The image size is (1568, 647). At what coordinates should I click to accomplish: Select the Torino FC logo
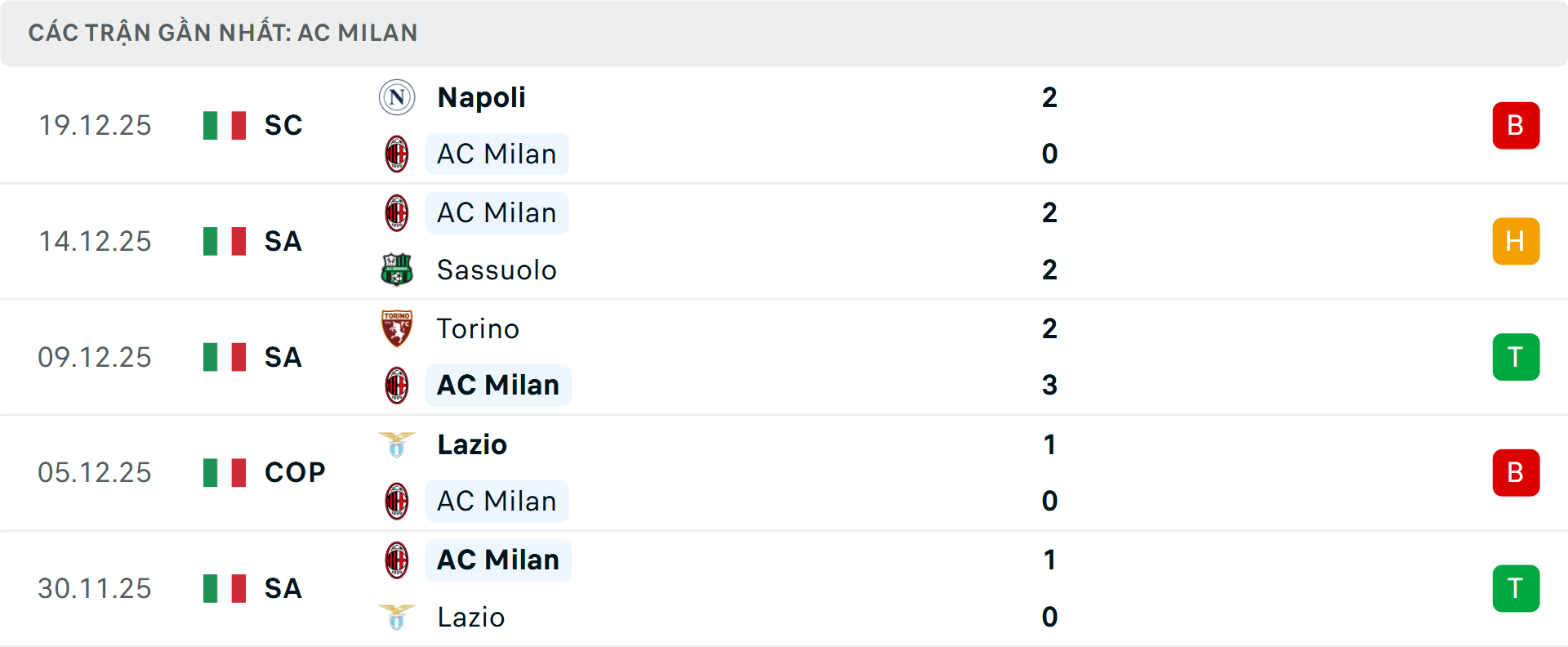click(397, 328)
